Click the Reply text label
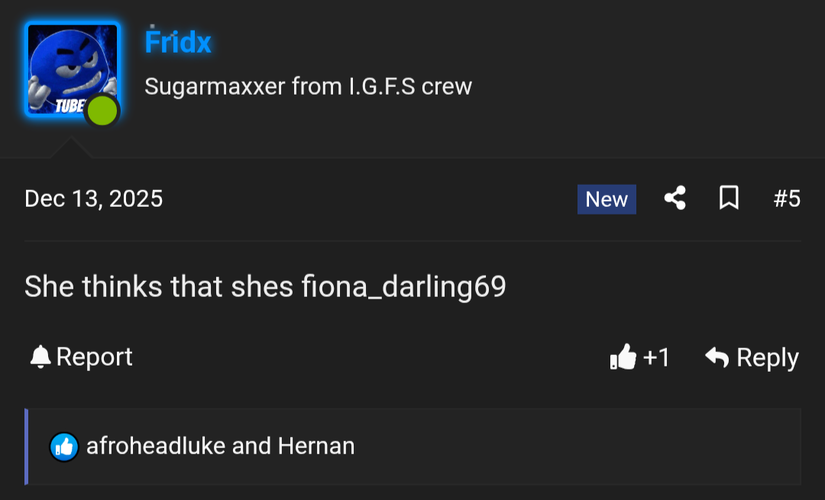Viewport: 825px width, 500px height. 767,357
